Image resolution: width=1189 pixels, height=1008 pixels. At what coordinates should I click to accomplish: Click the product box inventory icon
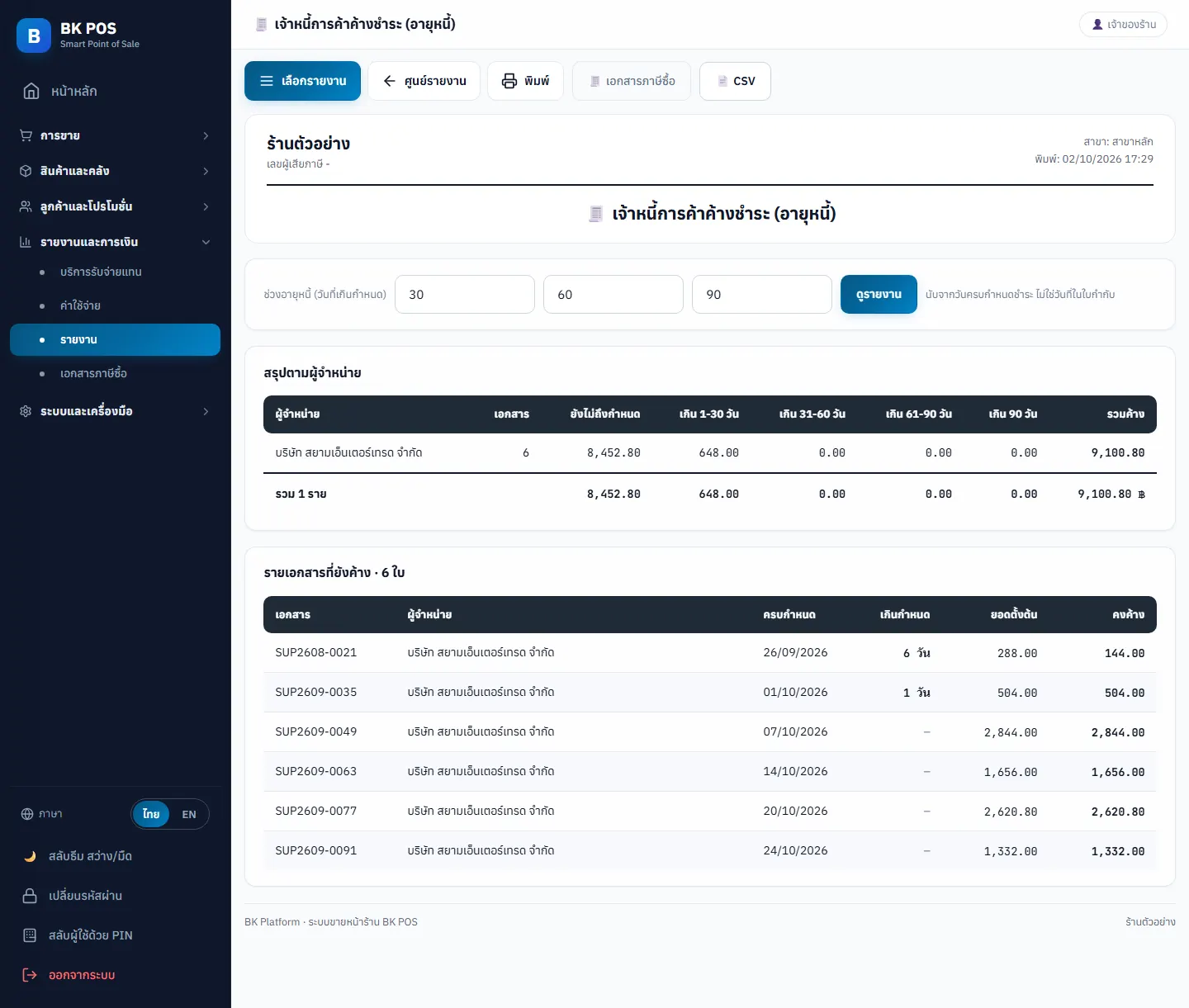coord(26,171)
